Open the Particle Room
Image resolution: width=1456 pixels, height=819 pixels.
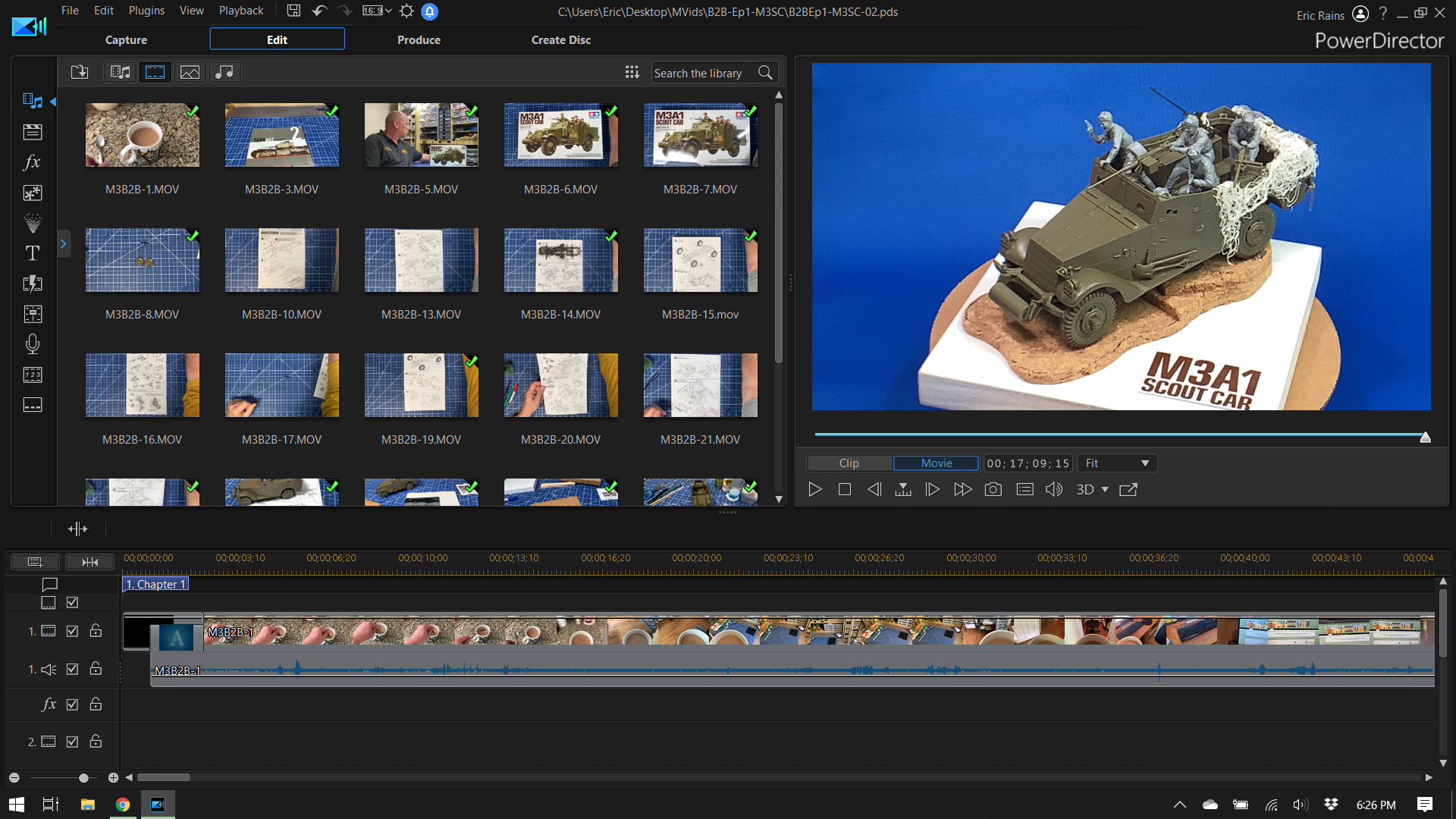[x=33, y=223]
